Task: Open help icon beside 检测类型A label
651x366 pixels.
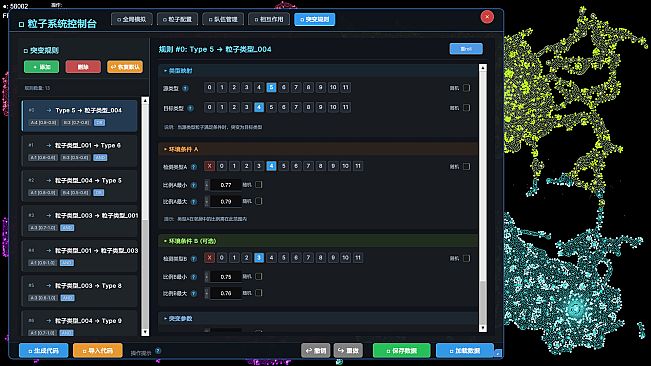Action: pyautogui.click(x=193, y=167)
